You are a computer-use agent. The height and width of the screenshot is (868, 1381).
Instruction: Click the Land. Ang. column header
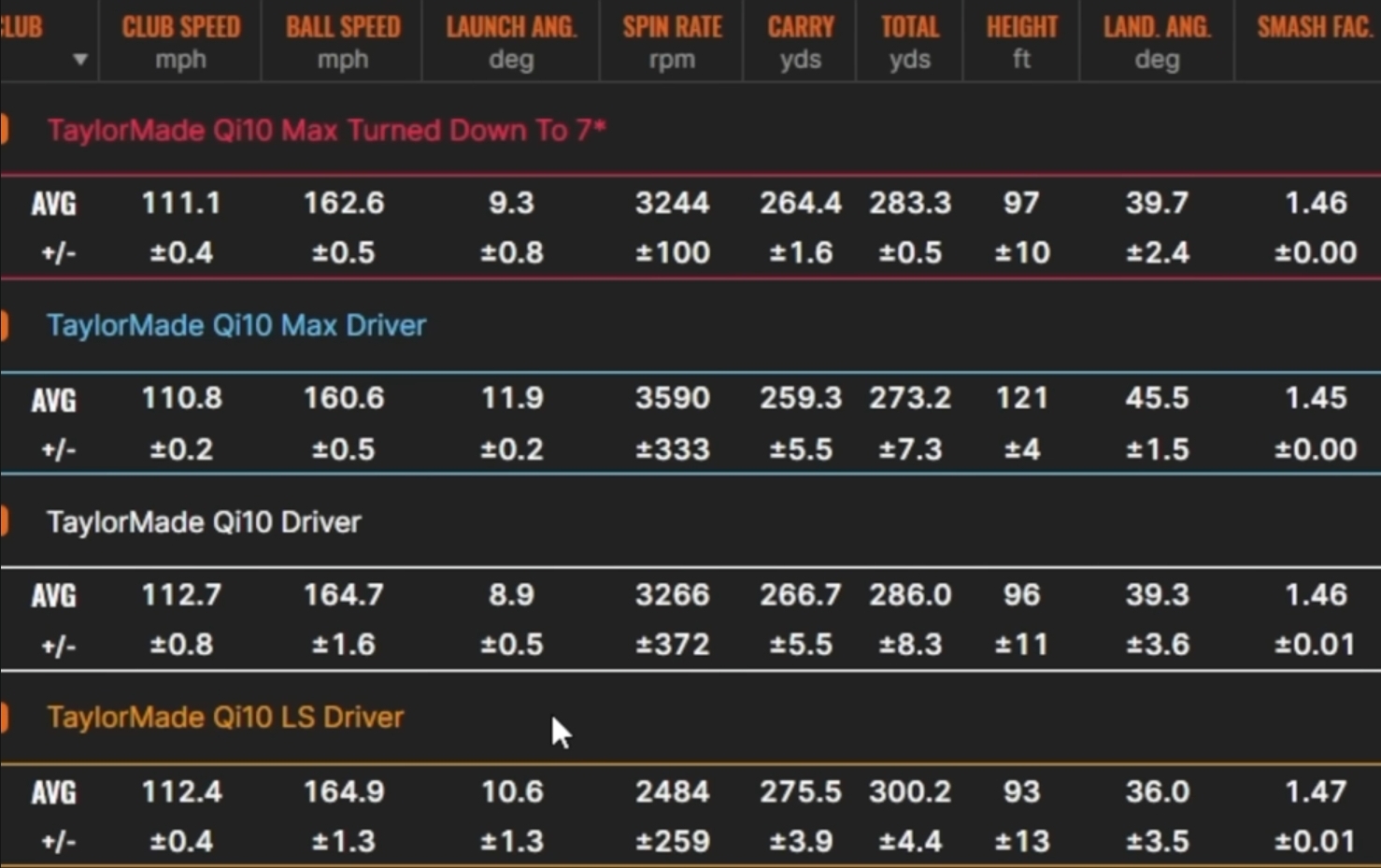[x=1157, y=41]
